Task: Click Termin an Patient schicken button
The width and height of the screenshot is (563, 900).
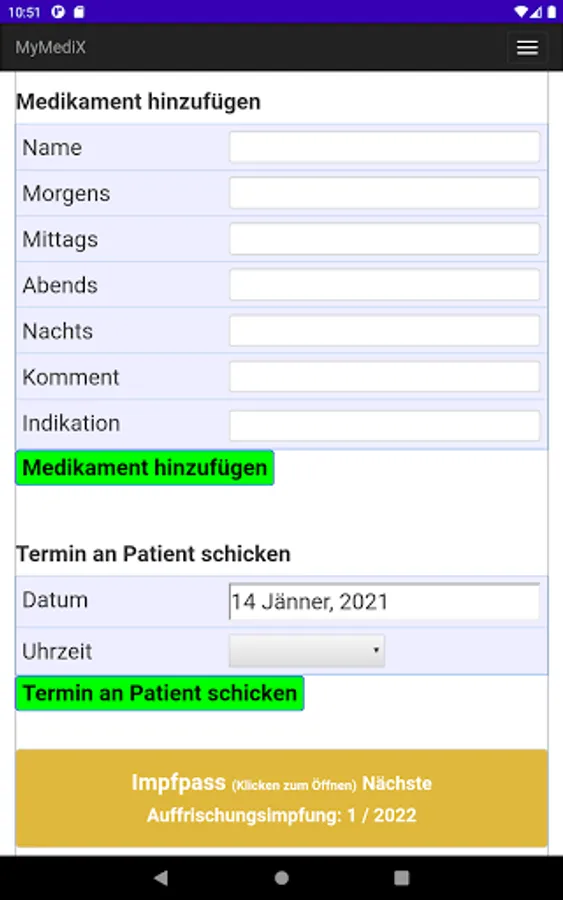Action: (x=160, y=693)
